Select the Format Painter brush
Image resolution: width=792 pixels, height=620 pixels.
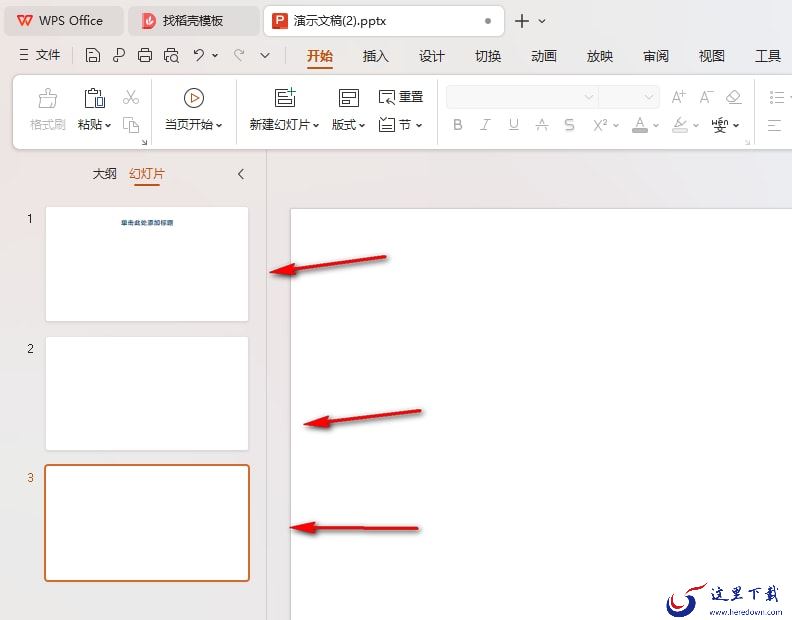(x=47, y=98)
